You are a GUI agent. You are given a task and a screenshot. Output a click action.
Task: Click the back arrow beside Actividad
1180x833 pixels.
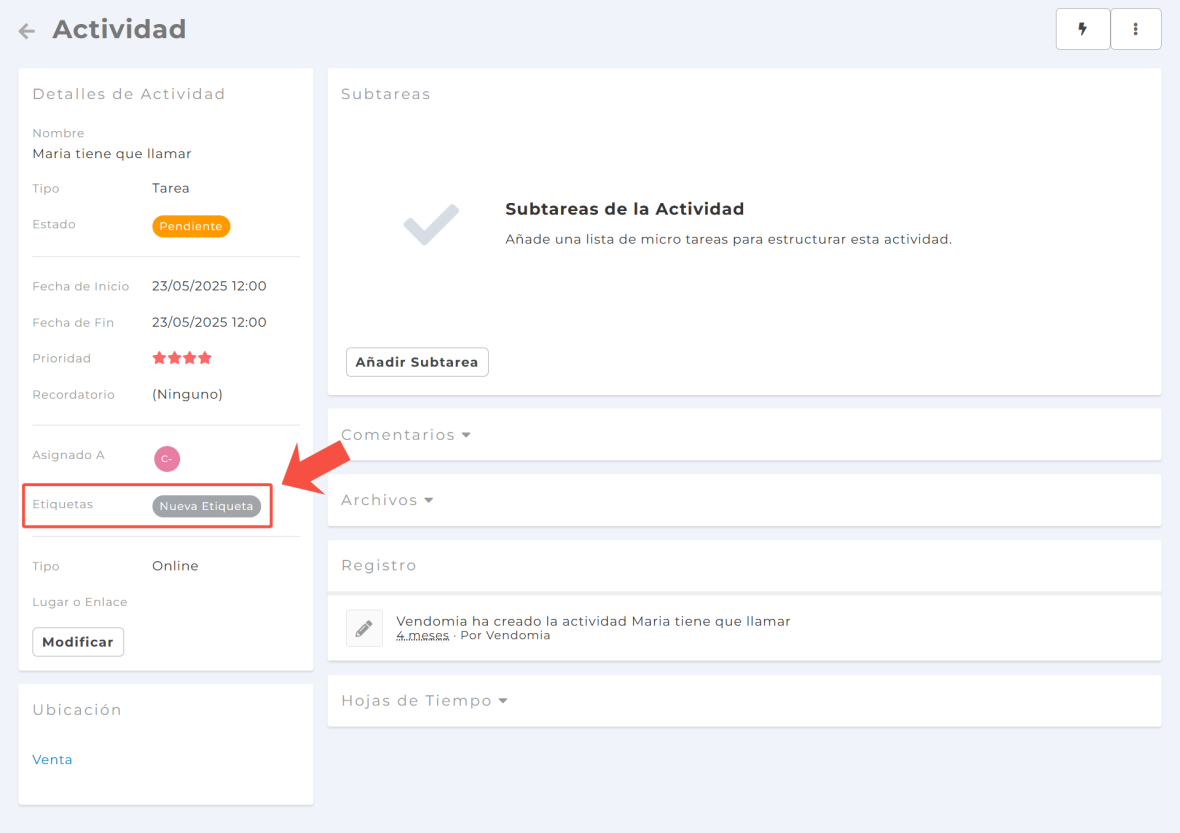pyautogui.click(x=27, y=31)
